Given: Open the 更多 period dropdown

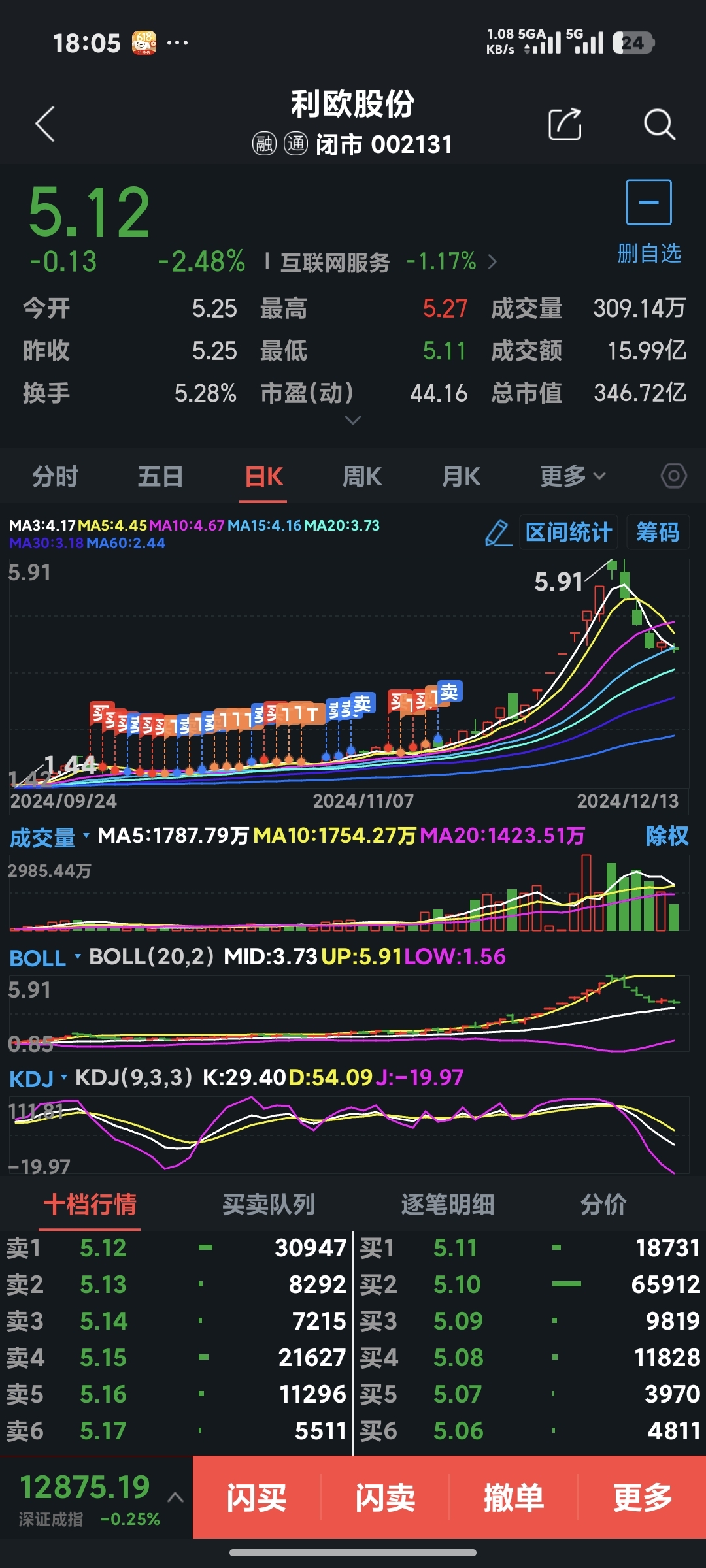Looking at the screenshot, I should tap(573, 477).
